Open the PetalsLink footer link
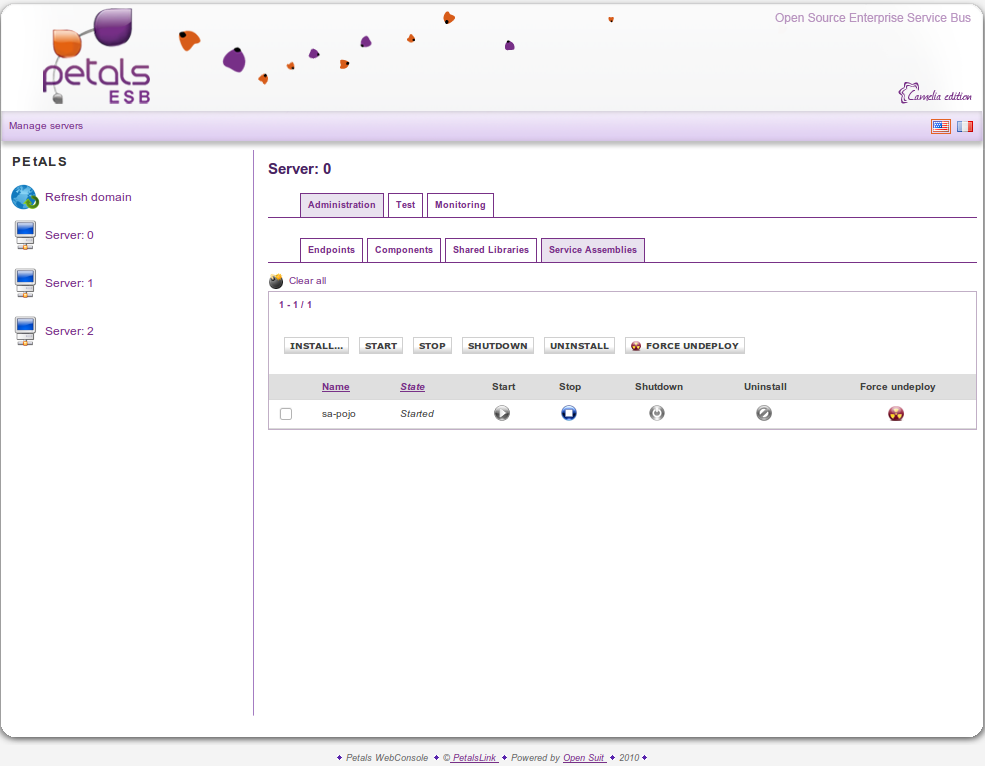This screenshot has width=985, height=766. point(475,758)
